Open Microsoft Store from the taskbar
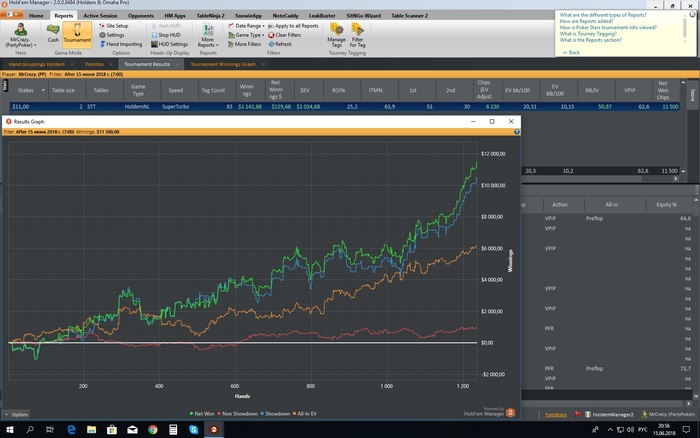700x438 pixels. tap(112, 430)
